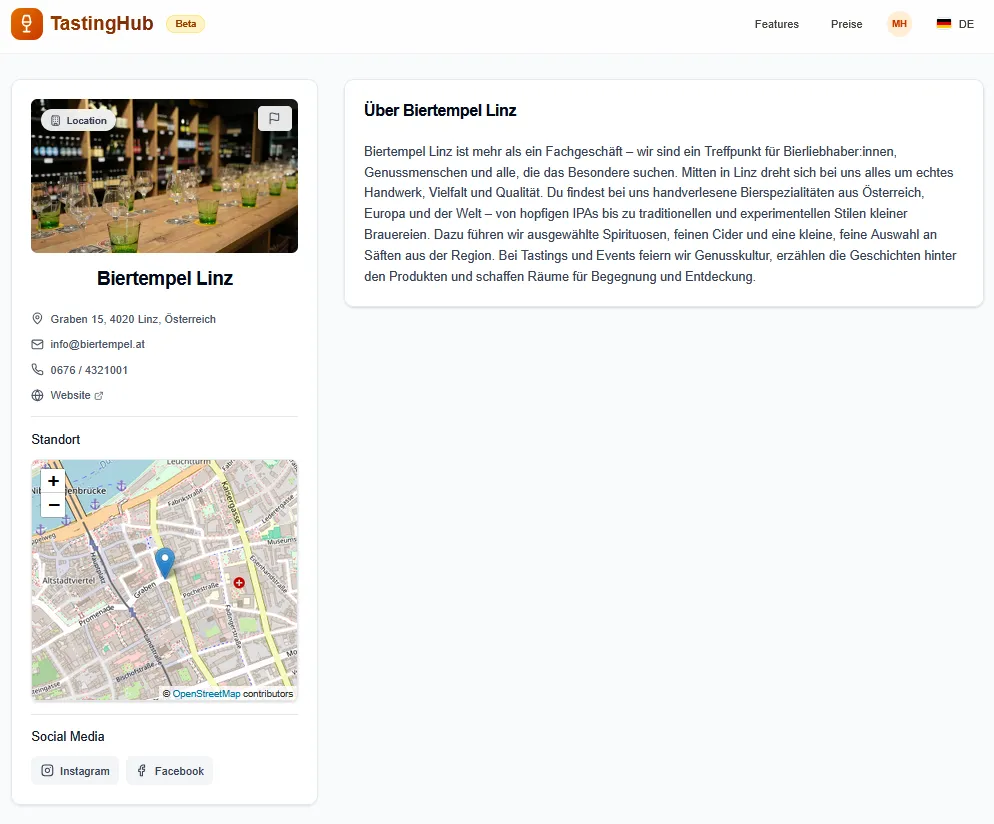Click the report flag icon on the venue photo
The height and width of the screenshot is (824, 994).
pos(275,118)
